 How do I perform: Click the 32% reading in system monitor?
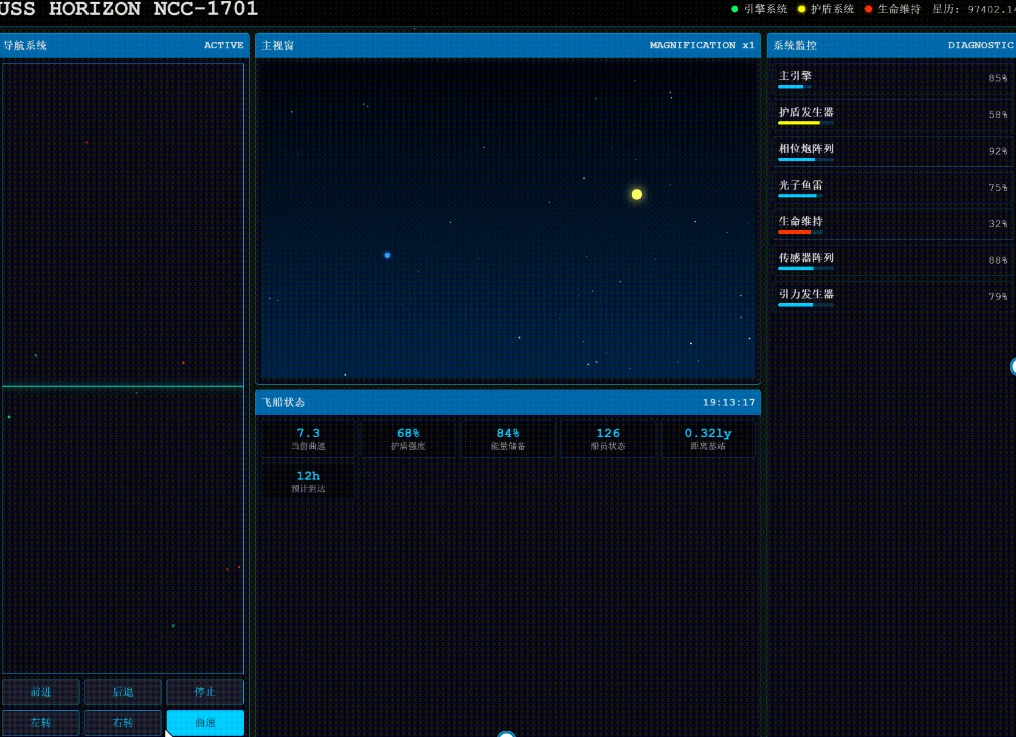(997, 224)
